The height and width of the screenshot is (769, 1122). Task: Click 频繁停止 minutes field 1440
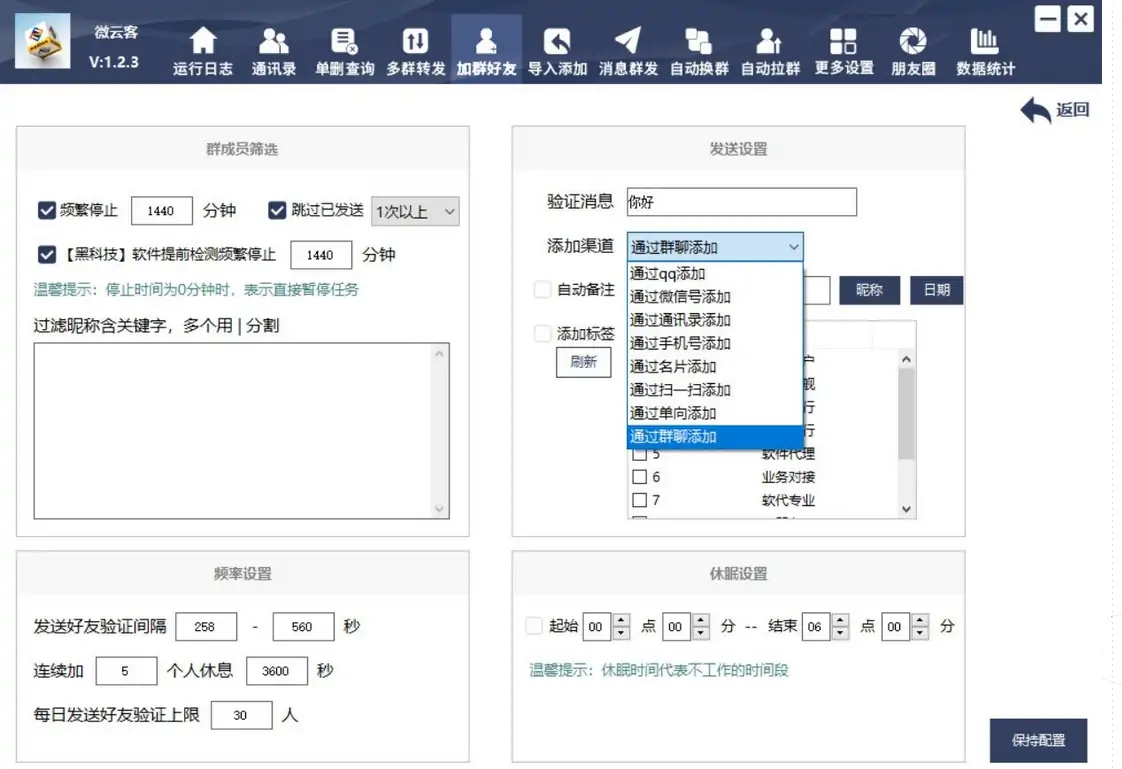point(162,211)
